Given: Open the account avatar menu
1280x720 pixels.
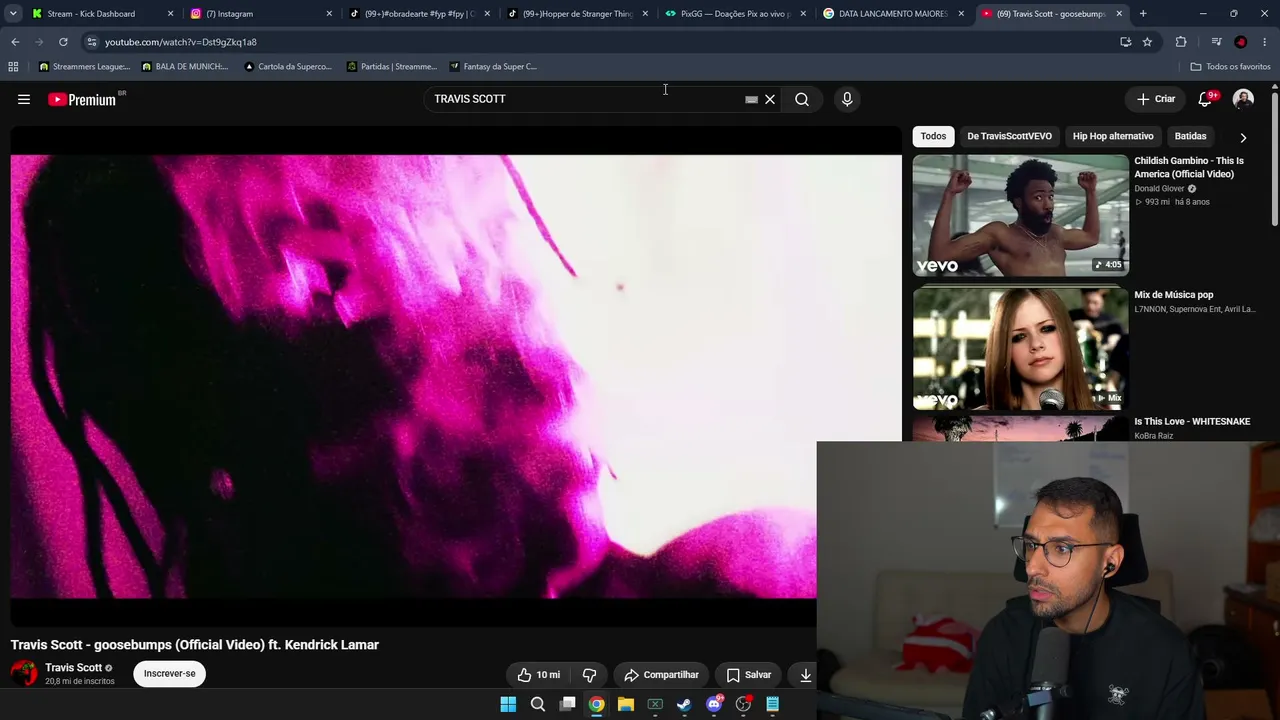Looking at the screenshot, I should coord(1243,99).
